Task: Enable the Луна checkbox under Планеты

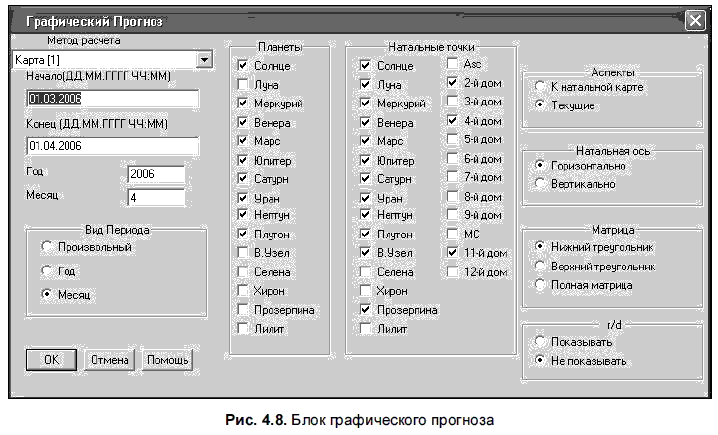Action: coord(243,84)
